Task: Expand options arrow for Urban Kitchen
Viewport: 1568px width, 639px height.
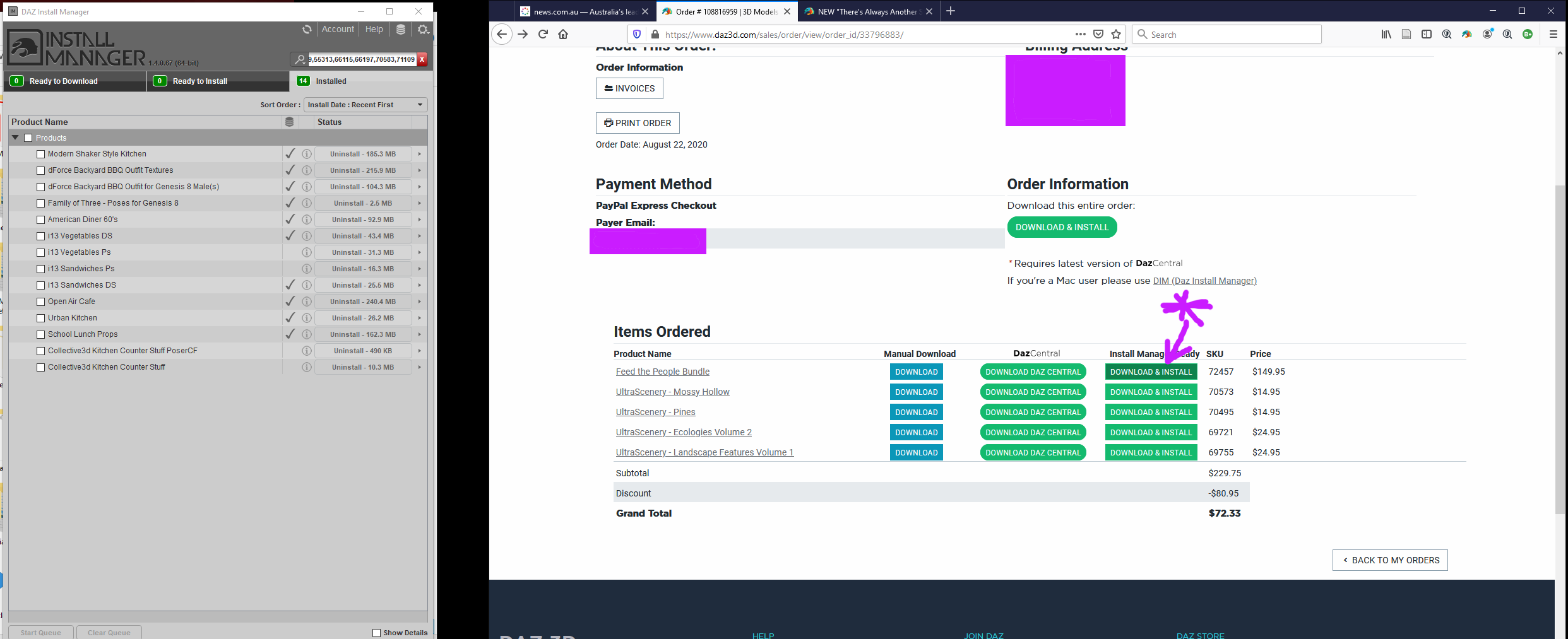Action: tap(419, 318)
